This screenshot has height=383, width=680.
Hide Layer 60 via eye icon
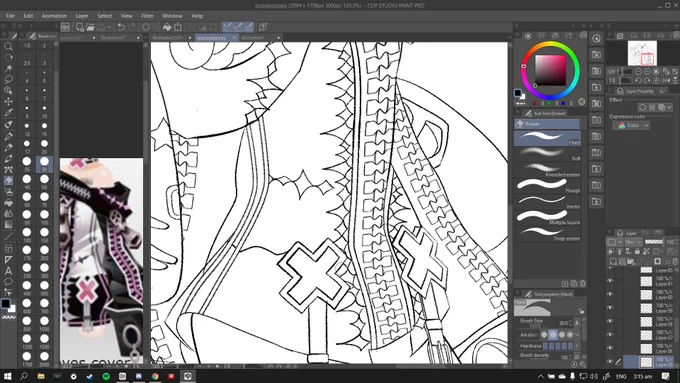(x=610, y=295)
